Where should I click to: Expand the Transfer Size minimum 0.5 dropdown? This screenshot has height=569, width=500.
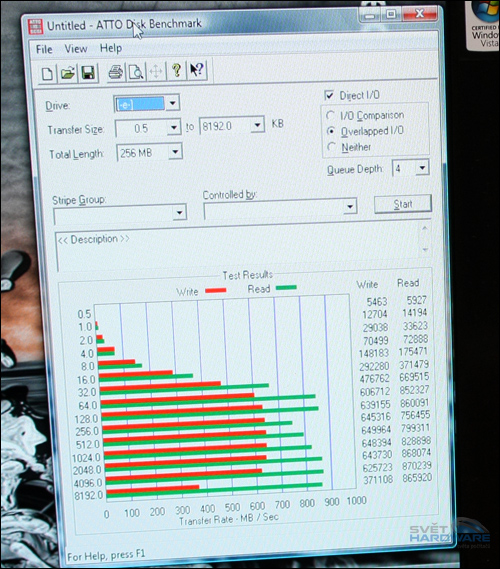[174, 128]
